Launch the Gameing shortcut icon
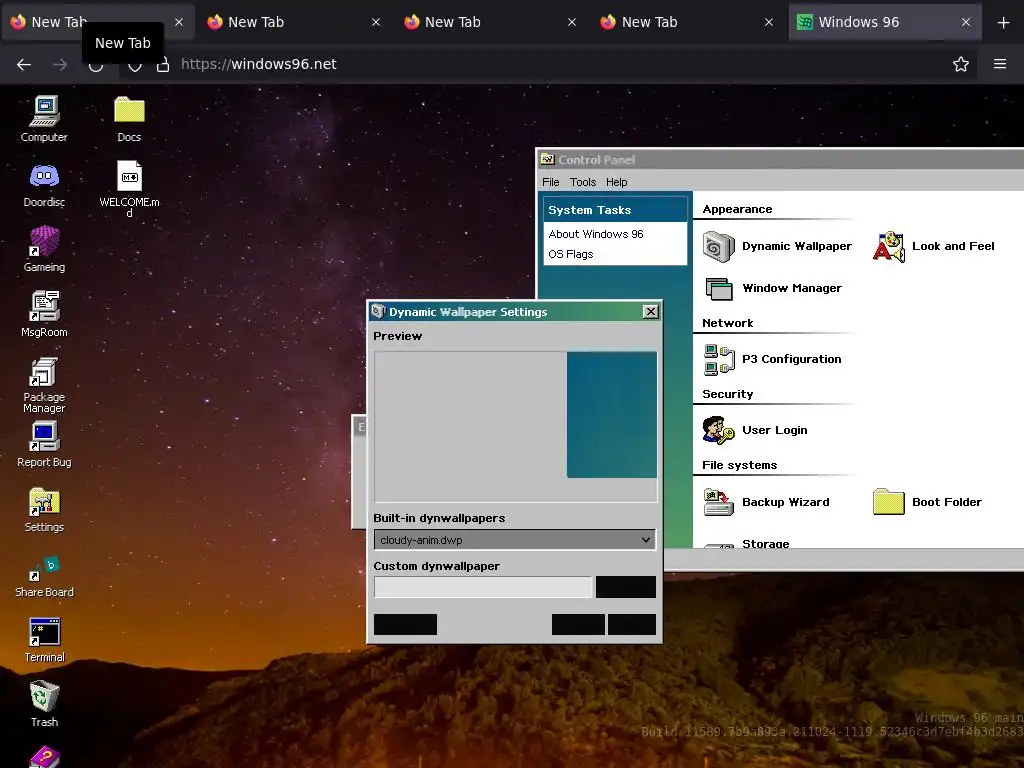Viewport: 1024px width, 768px height. [44, 249]
